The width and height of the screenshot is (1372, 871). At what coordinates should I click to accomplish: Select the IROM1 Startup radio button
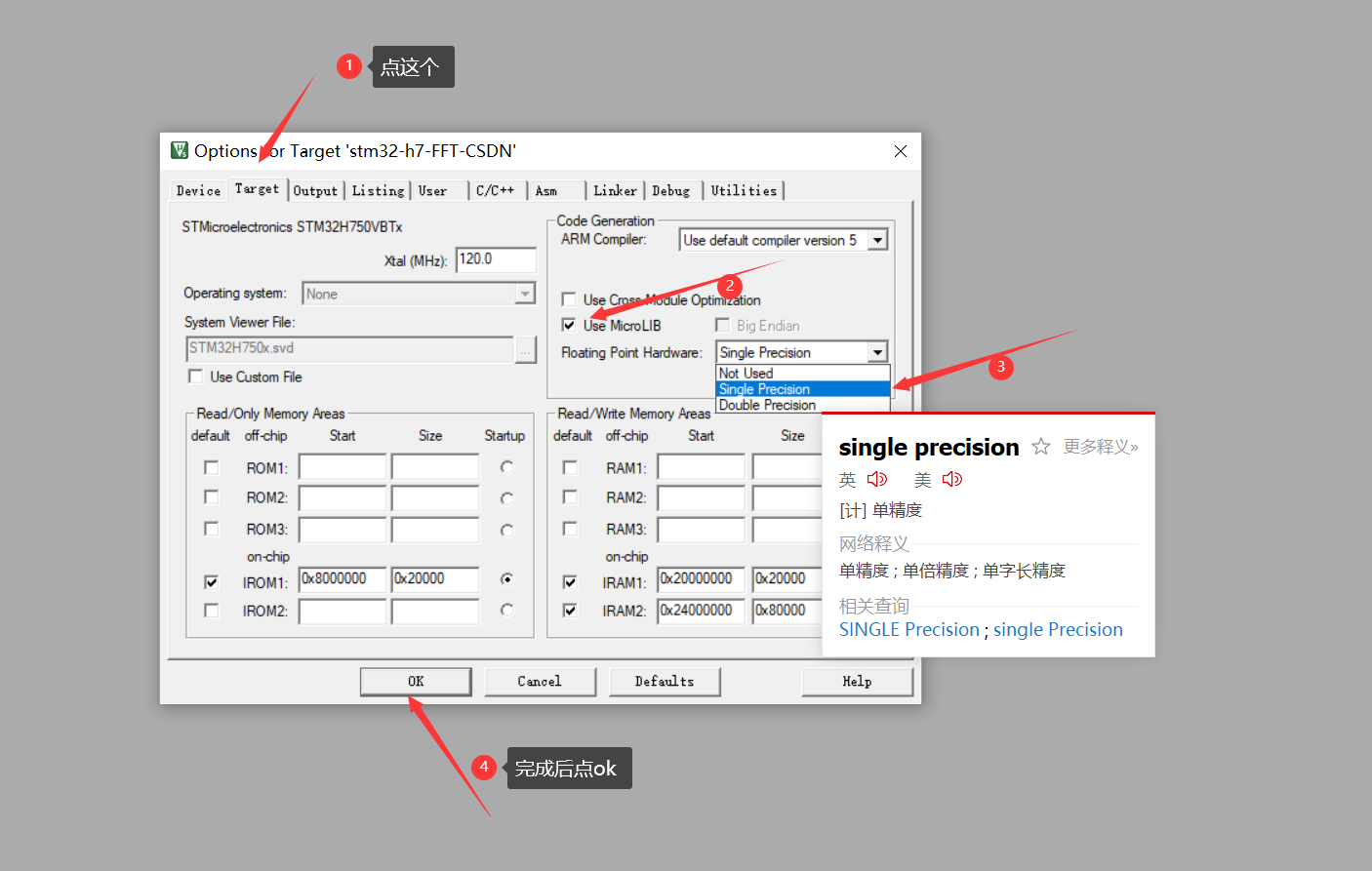point(506,580)
